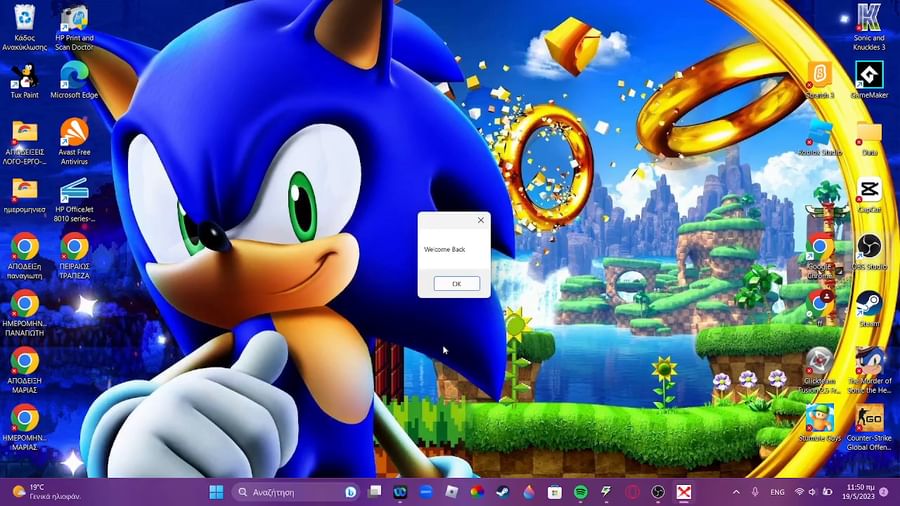Image resolution: width=900 pixels, height=506 pixels.
Task: Open the ΑΠΟΔΕΙΞη παναγιωτη Chrome shortcut
Action: coord(25,256)
